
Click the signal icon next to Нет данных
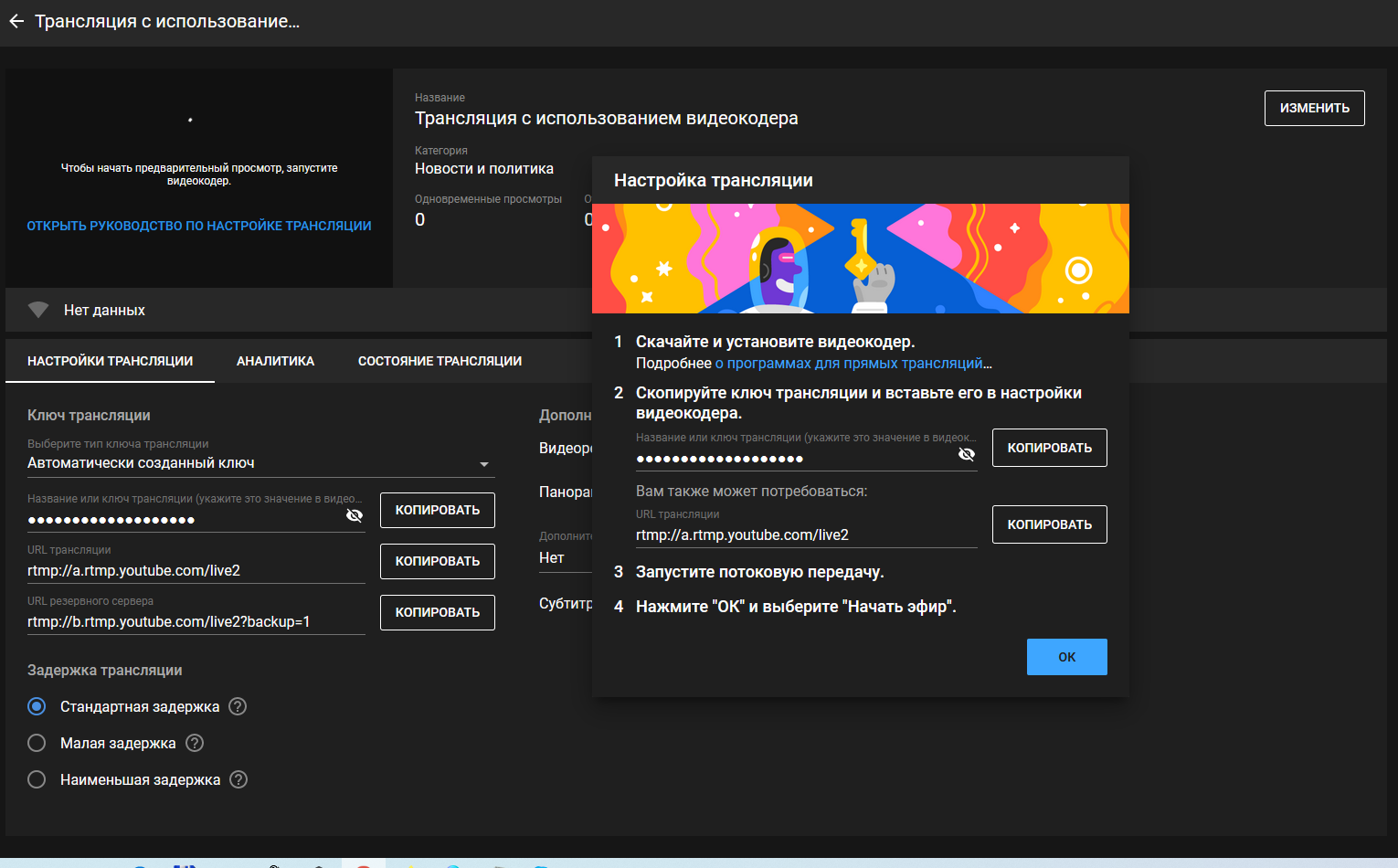[x=38, y=310]
